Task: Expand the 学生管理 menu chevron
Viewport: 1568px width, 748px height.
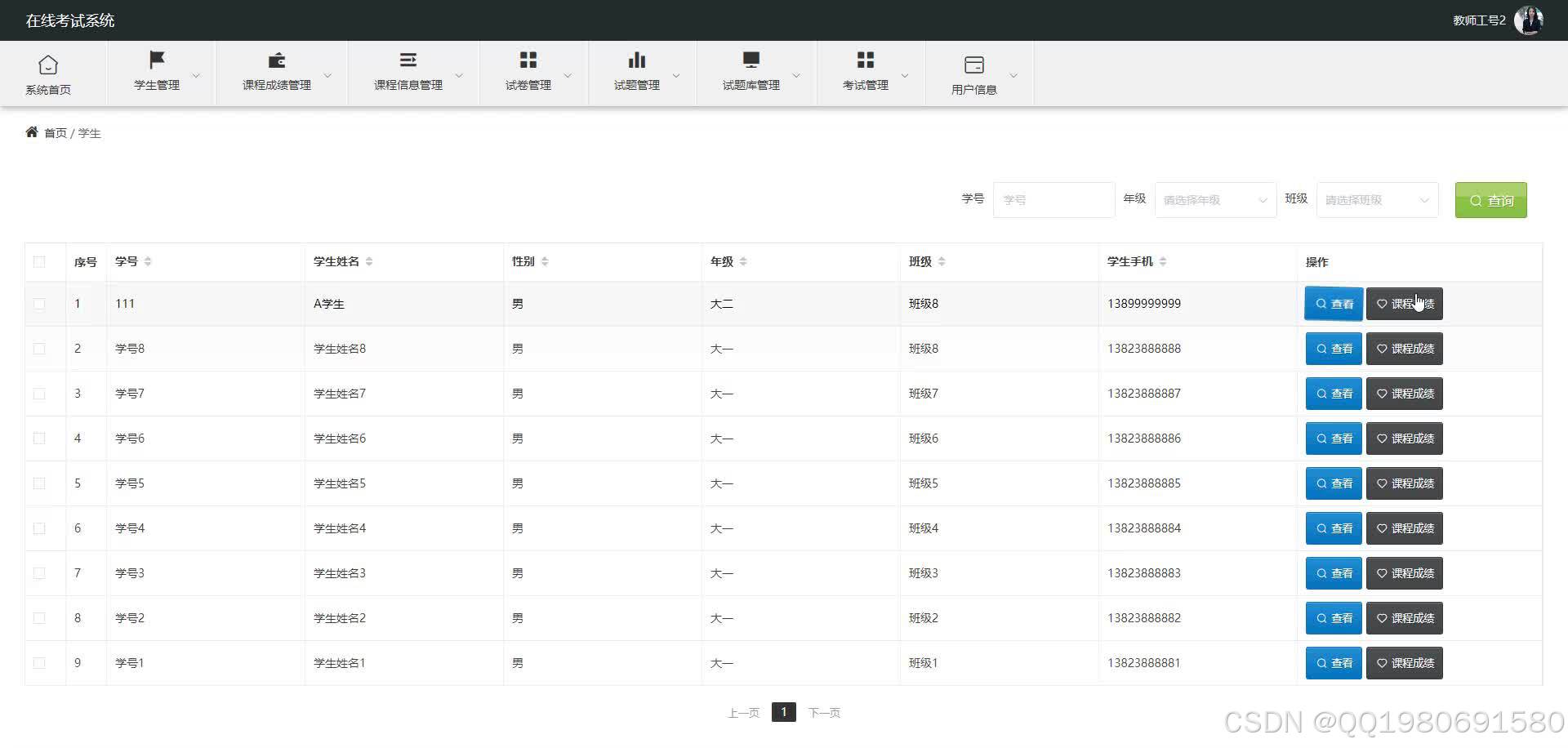Action: click(196, 75)
